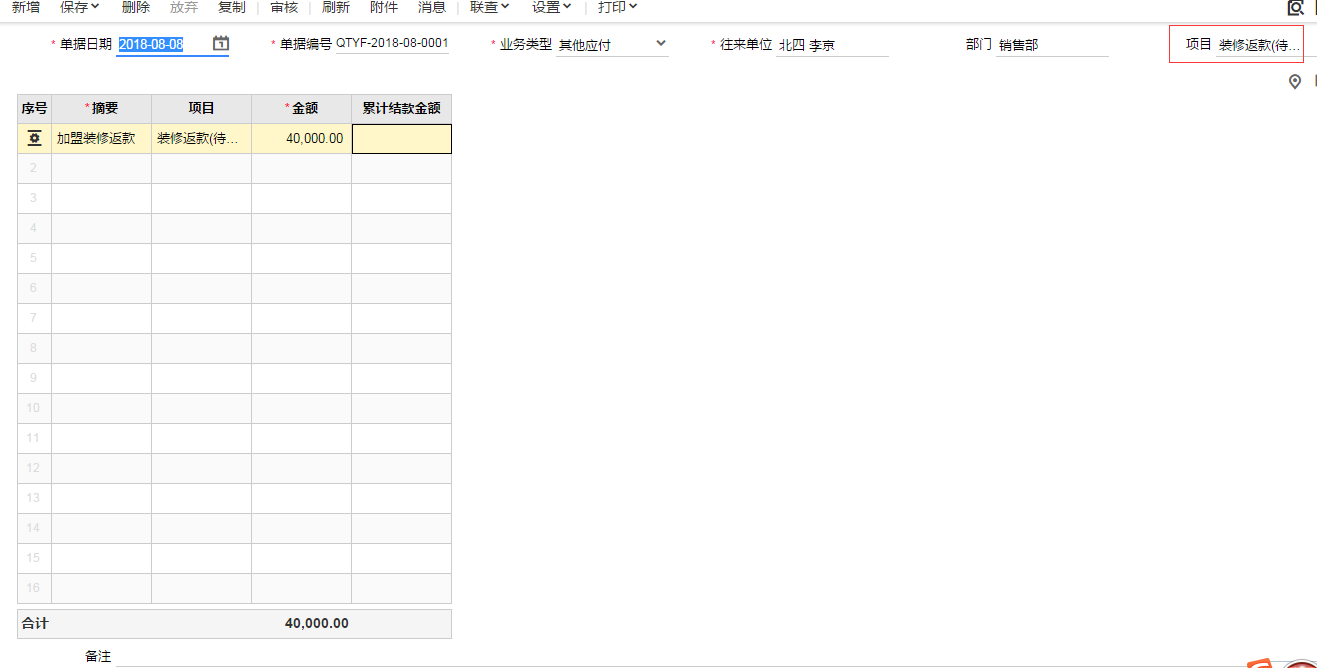Open the 设置 dropdown menu

pyautogui.click(x=552, y=8)
